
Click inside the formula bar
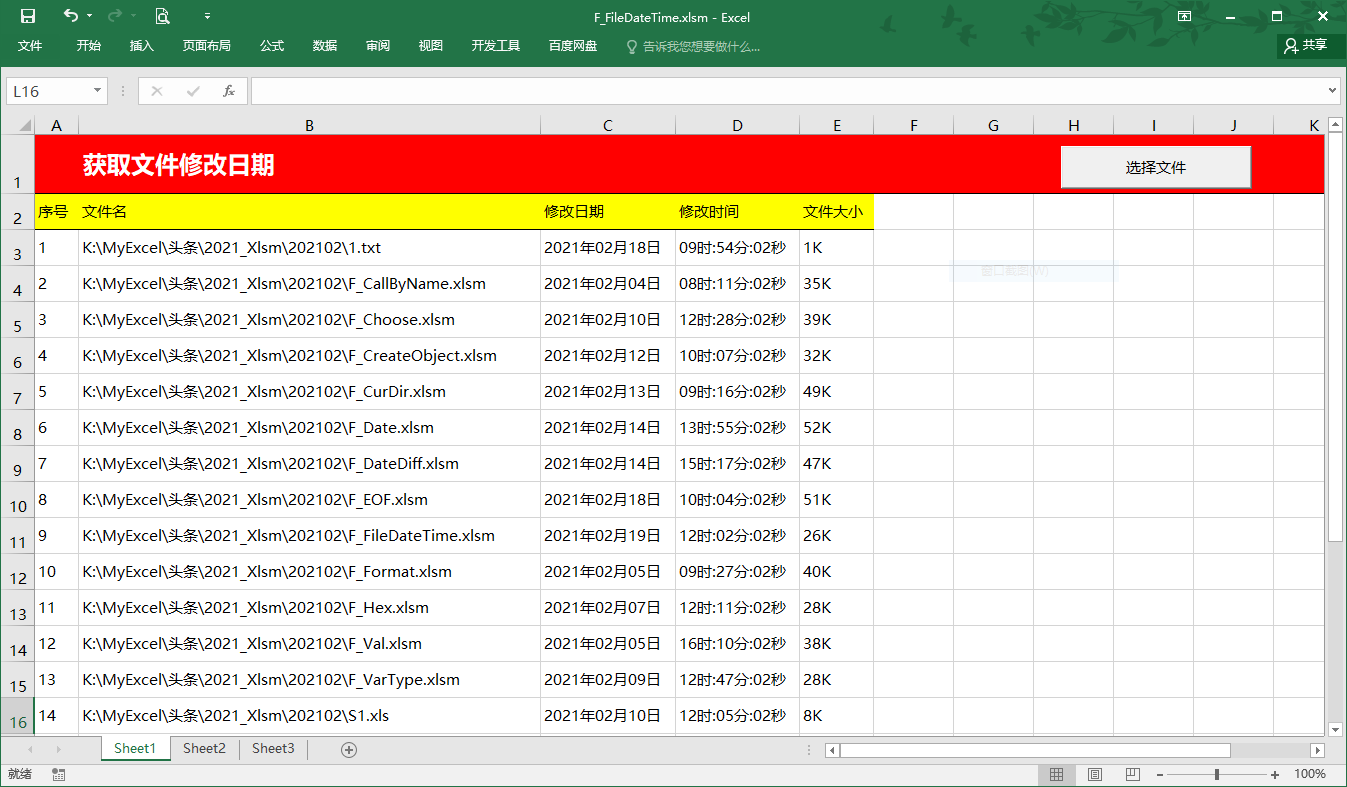pos(787,91)
